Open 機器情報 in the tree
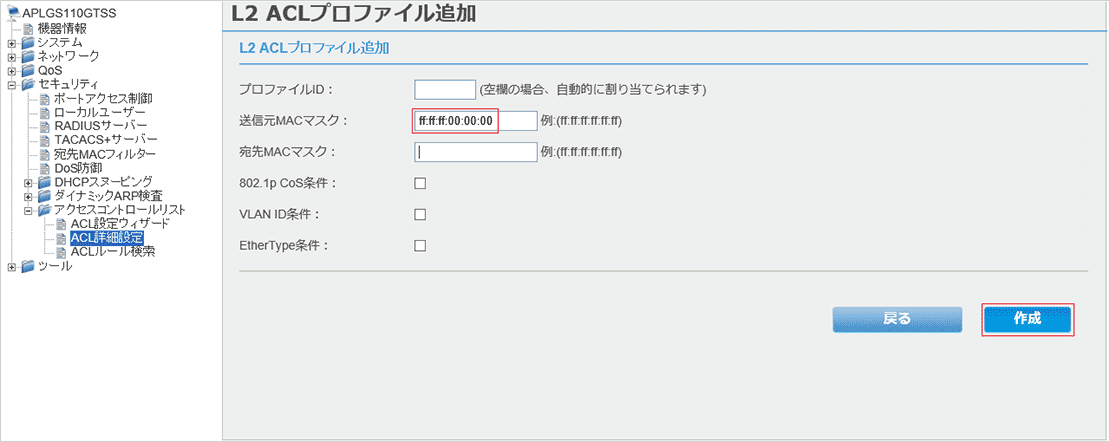The width and height of the screenshot is (1110, 442). (x=62, y=29)
